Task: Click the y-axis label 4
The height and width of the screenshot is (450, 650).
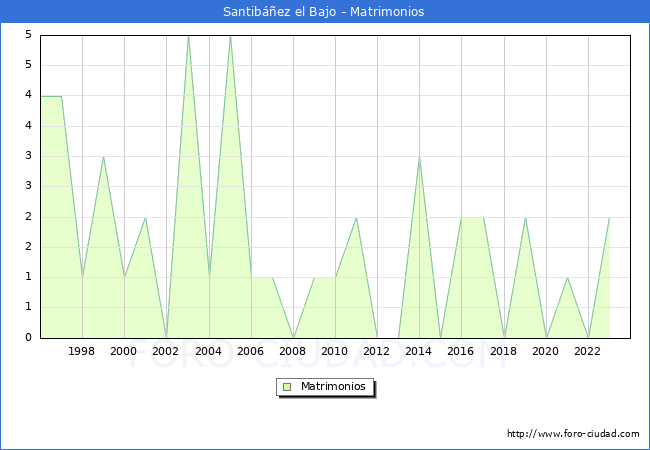Action: pos(30,96)
